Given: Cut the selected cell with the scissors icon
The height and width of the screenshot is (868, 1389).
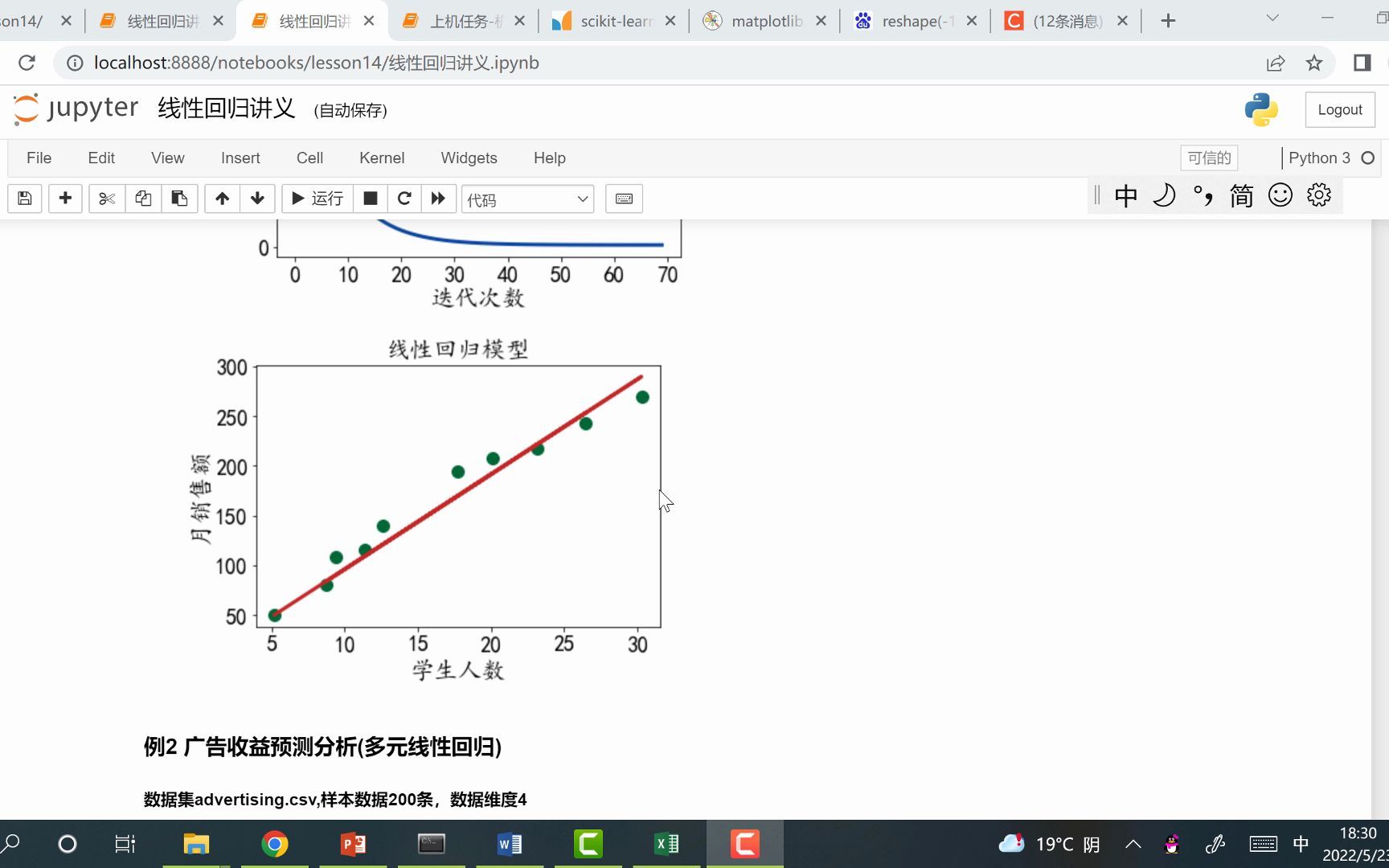Looking at the screenshot, I should (107, 199).
